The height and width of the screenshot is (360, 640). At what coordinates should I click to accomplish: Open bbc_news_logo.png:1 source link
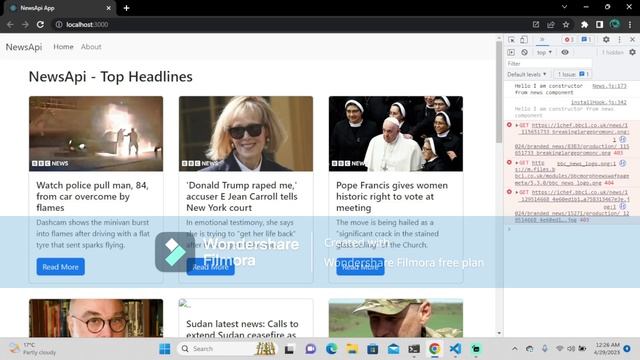pos(587,163)
